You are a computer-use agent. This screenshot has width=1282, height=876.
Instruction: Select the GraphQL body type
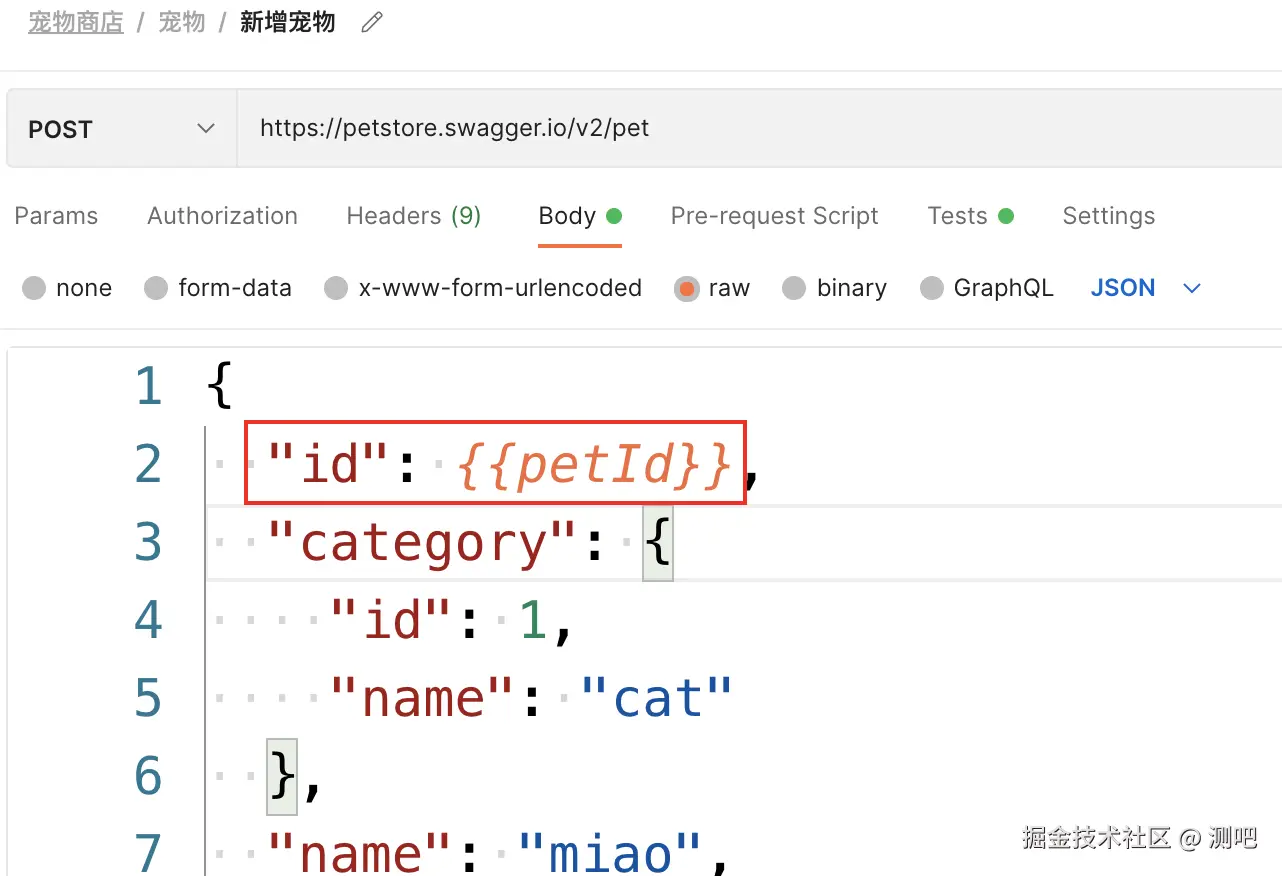931,289
